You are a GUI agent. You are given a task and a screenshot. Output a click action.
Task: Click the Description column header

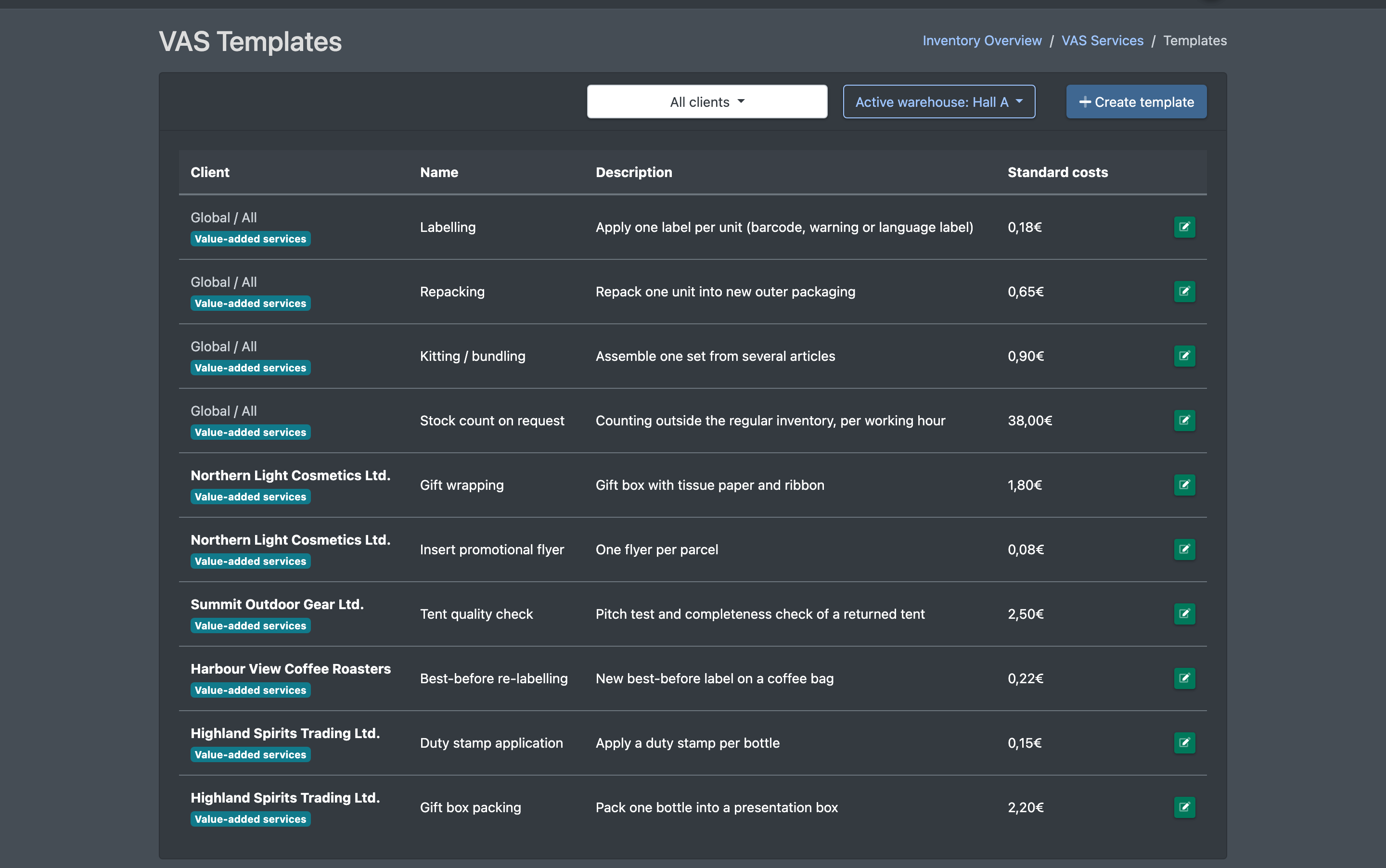633,172
